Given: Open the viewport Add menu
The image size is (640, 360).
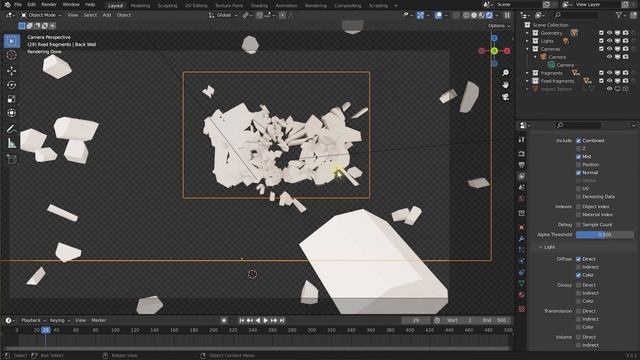Looking at the screenshot, I should pos(107,15).
